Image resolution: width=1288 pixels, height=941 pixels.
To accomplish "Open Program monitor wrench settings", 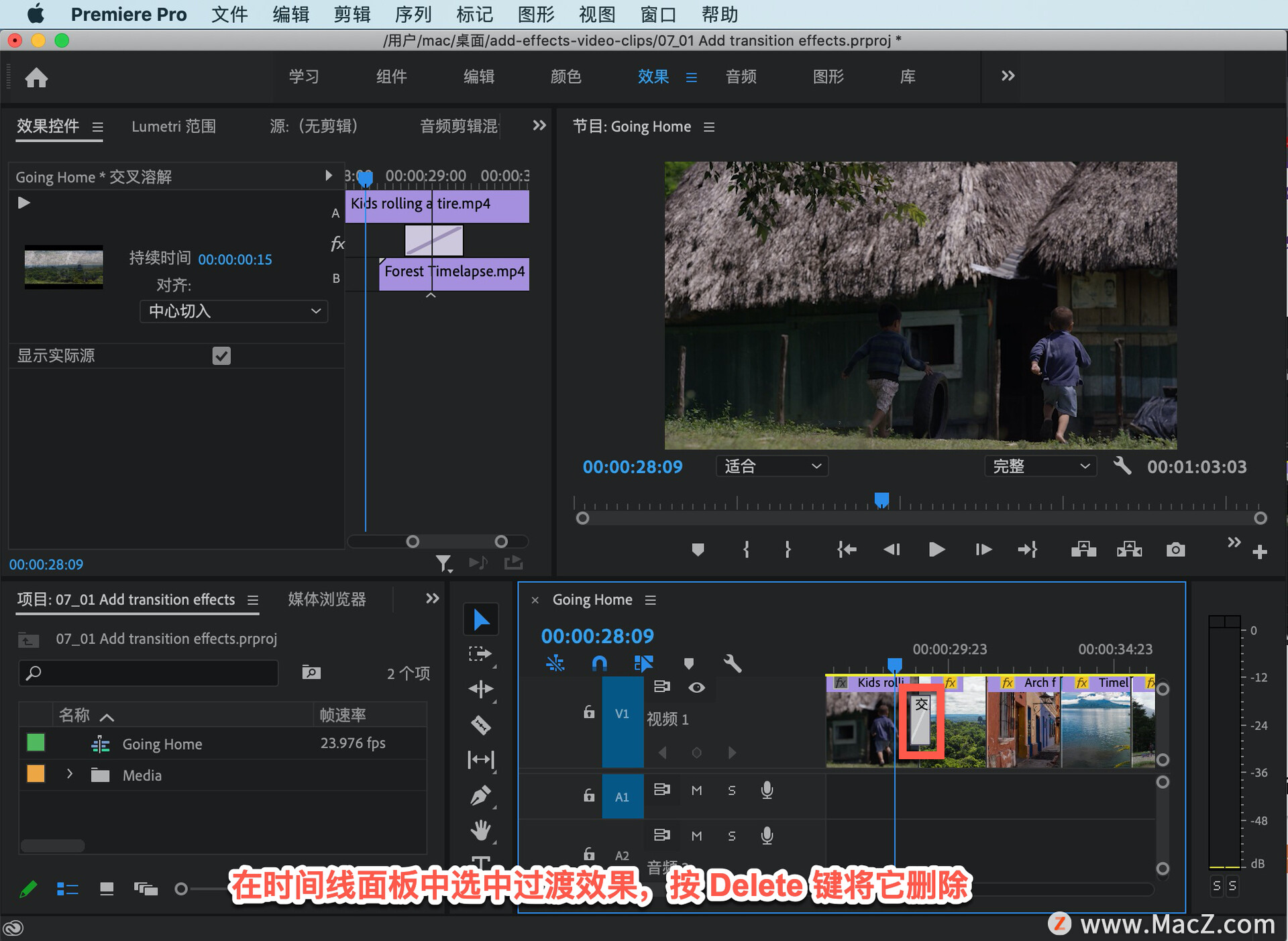I will (x=1122, y=466).
